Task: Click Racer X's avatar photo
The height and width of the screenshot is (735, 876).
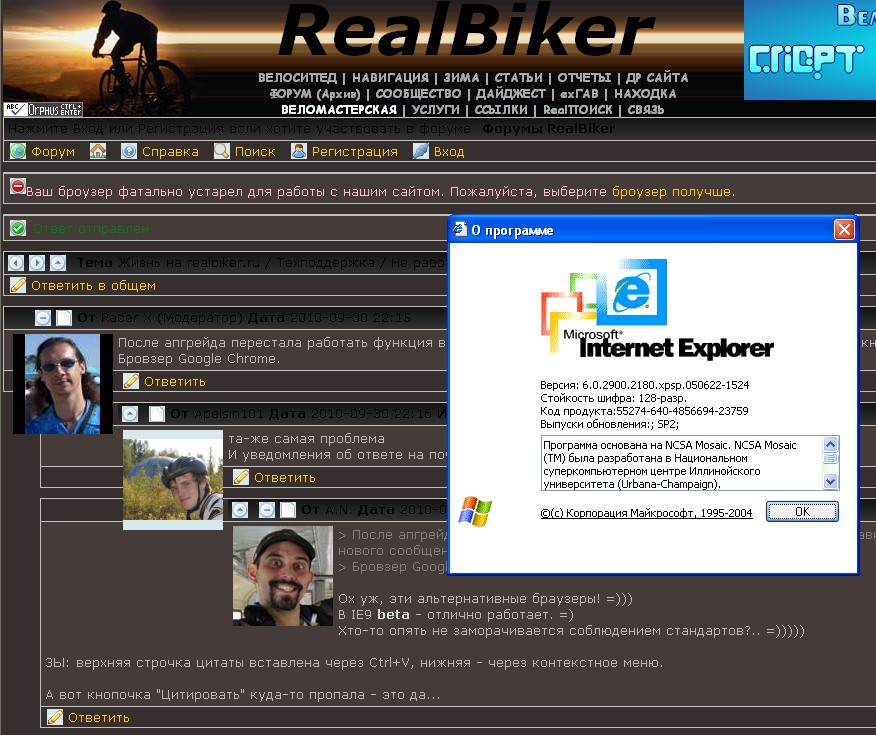Action: (63, 383)
